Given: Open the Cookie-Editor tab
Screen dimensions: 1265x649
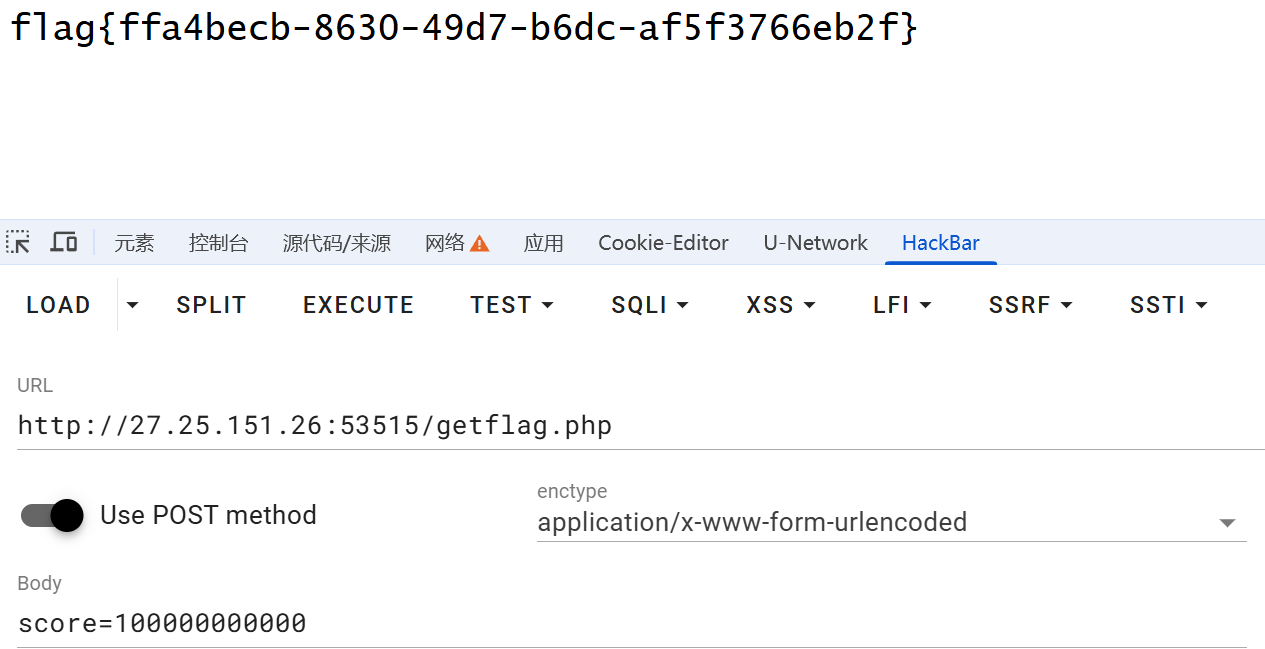Looking at the screenshot, I should pyautogui.click(x=663, y=243).
